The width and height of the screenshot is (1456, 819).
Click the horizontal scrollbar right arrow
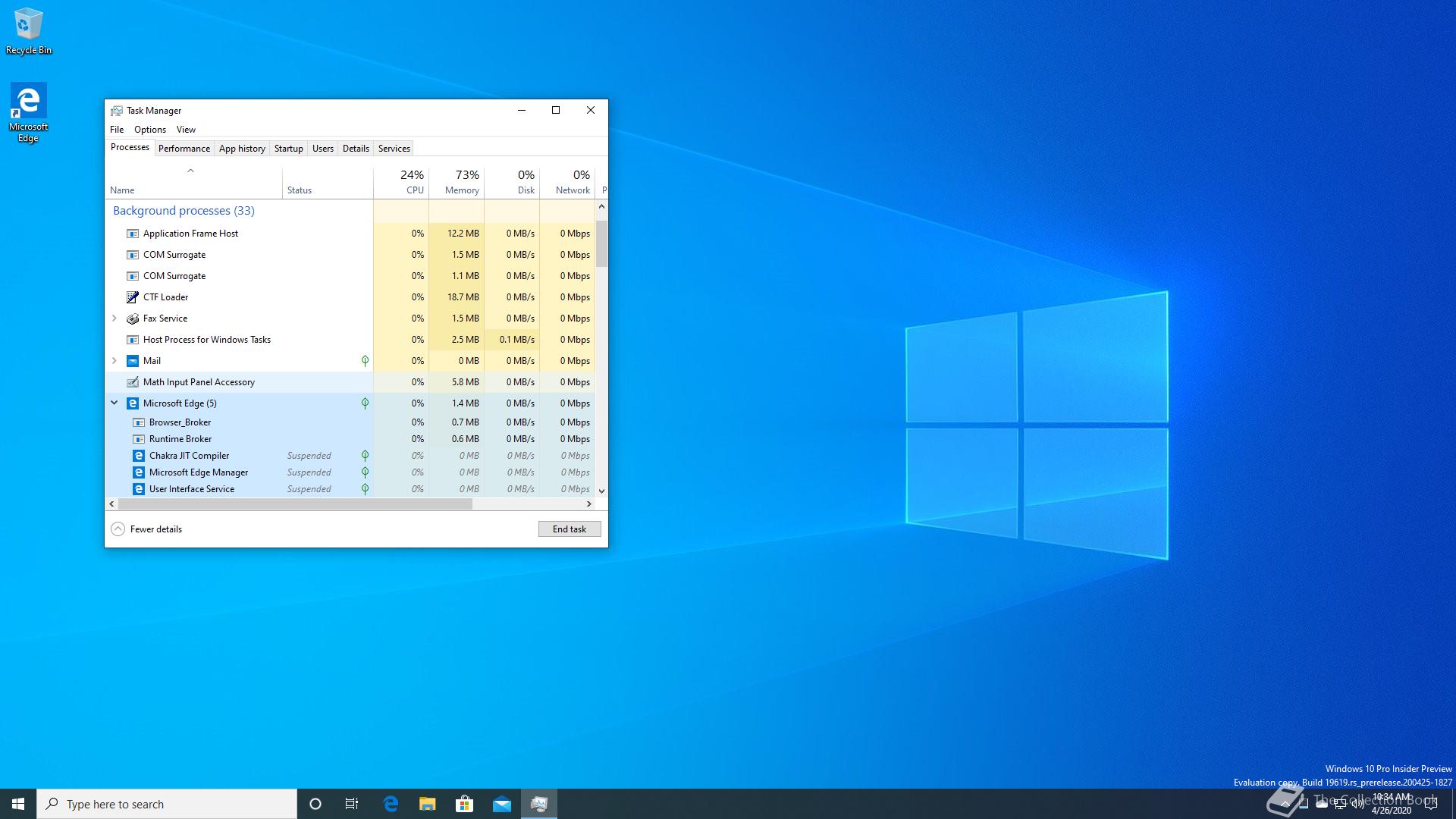tap(589, 504)
